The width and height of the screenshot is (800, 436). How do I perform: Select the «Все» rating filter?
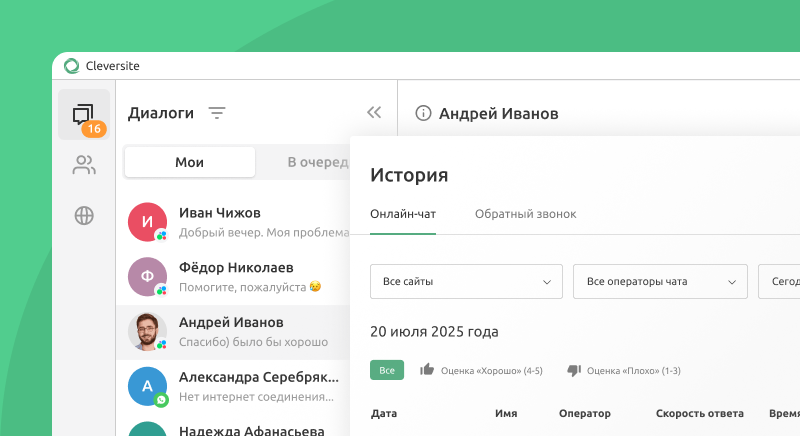point(387,370)
